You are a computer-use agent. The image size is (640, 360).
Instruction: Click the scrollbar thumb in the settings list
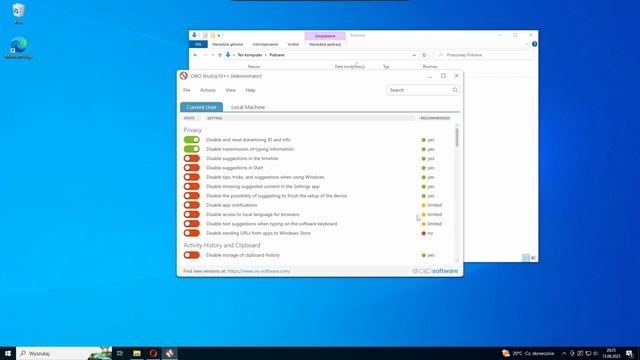[457, 137]
